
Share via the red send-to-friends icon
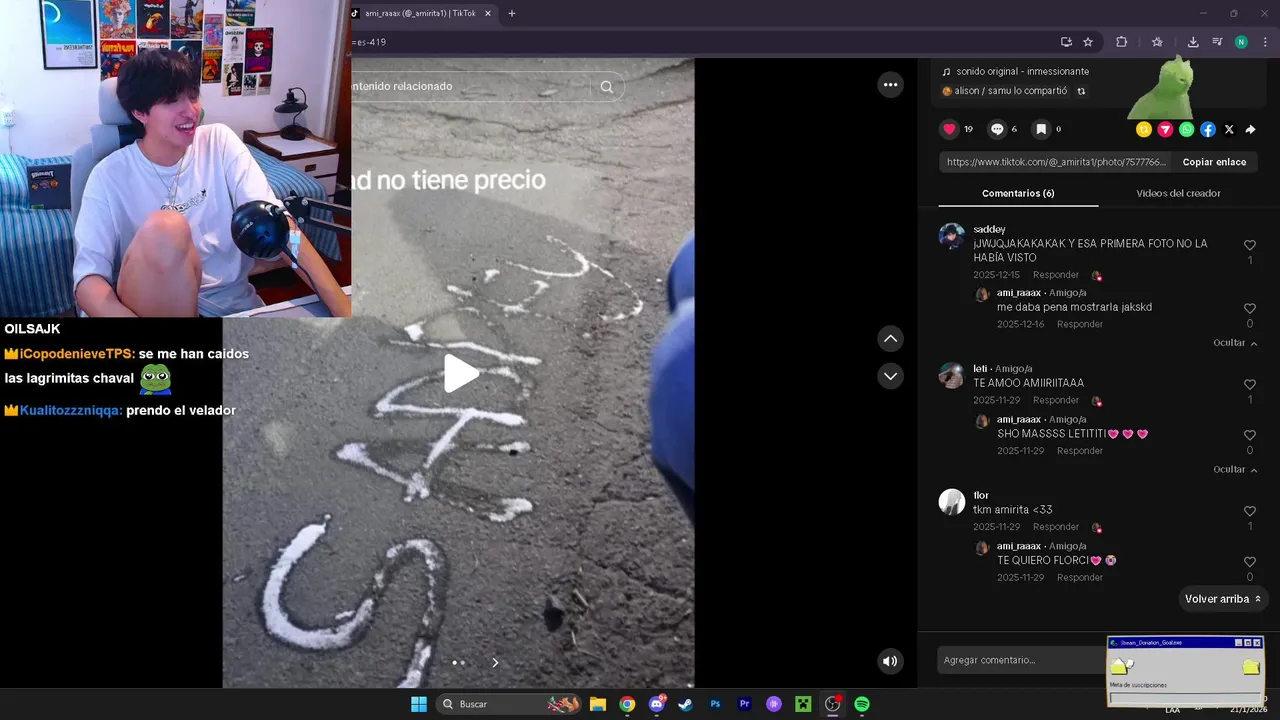pos(1165,129)
